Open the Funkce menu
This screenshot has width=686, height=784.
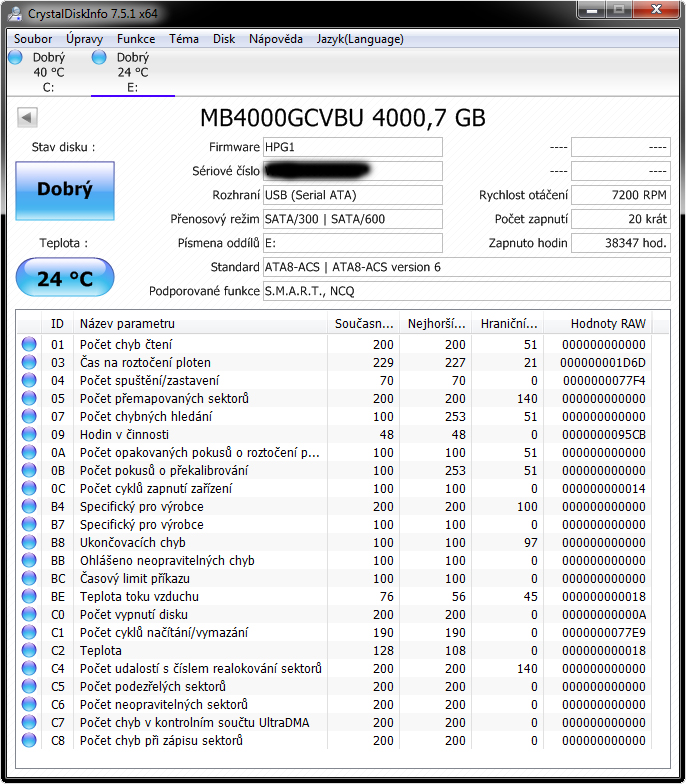(136, 39)
